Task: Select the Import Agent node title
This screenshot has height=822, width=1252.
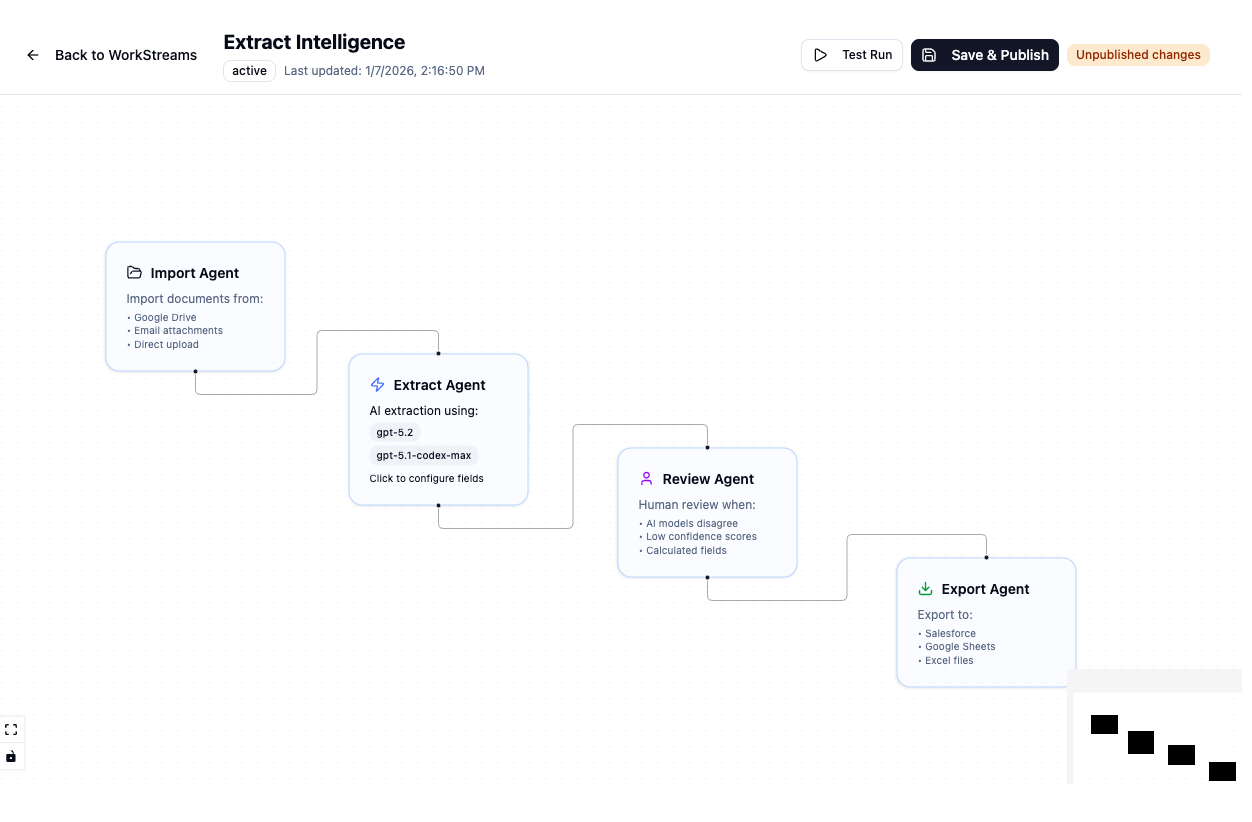Action: pyautogui.click(x=195, y=273)
